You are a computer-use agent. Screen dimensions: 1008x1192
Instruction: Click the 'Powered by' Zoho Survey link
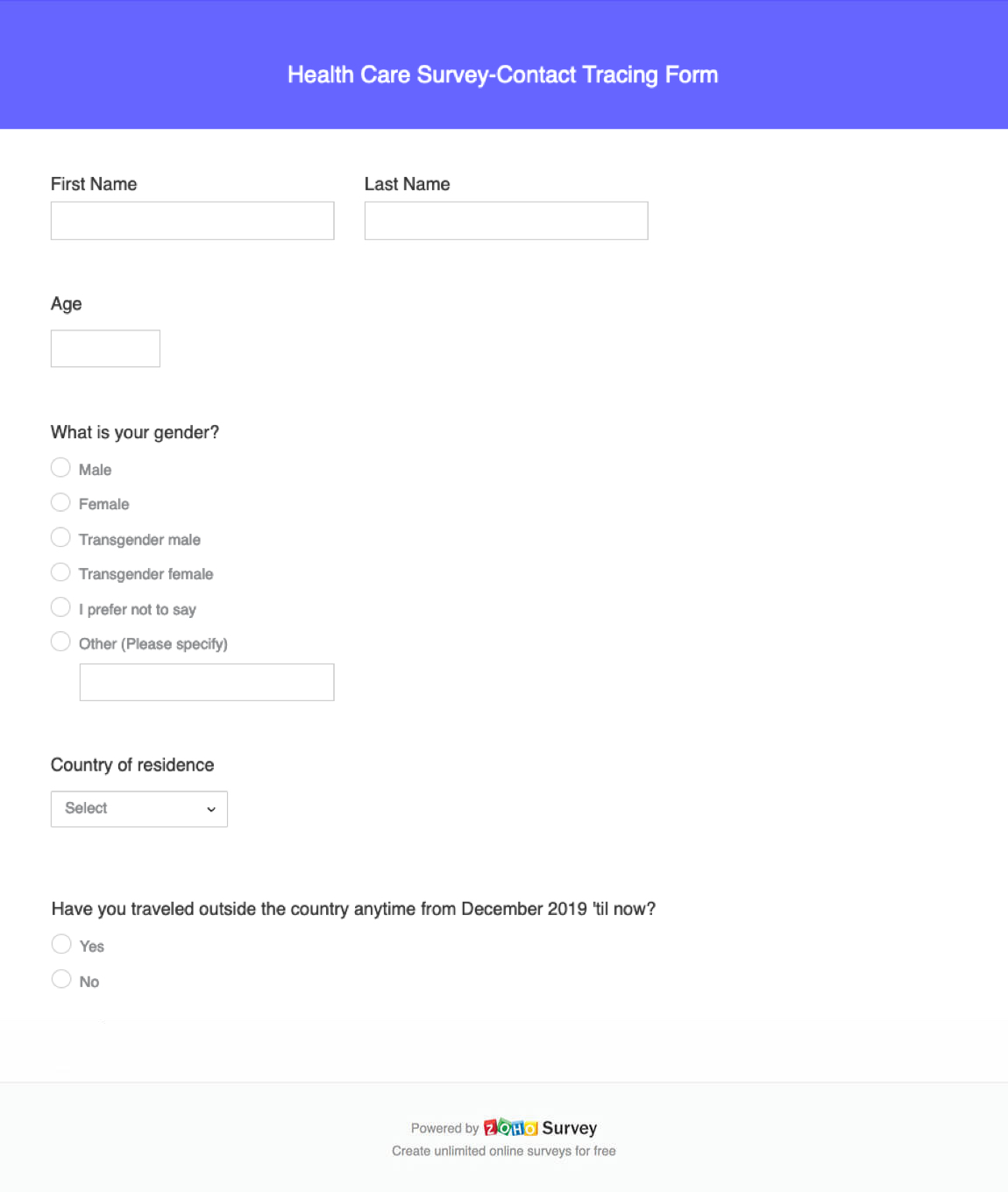(504, 1127)
